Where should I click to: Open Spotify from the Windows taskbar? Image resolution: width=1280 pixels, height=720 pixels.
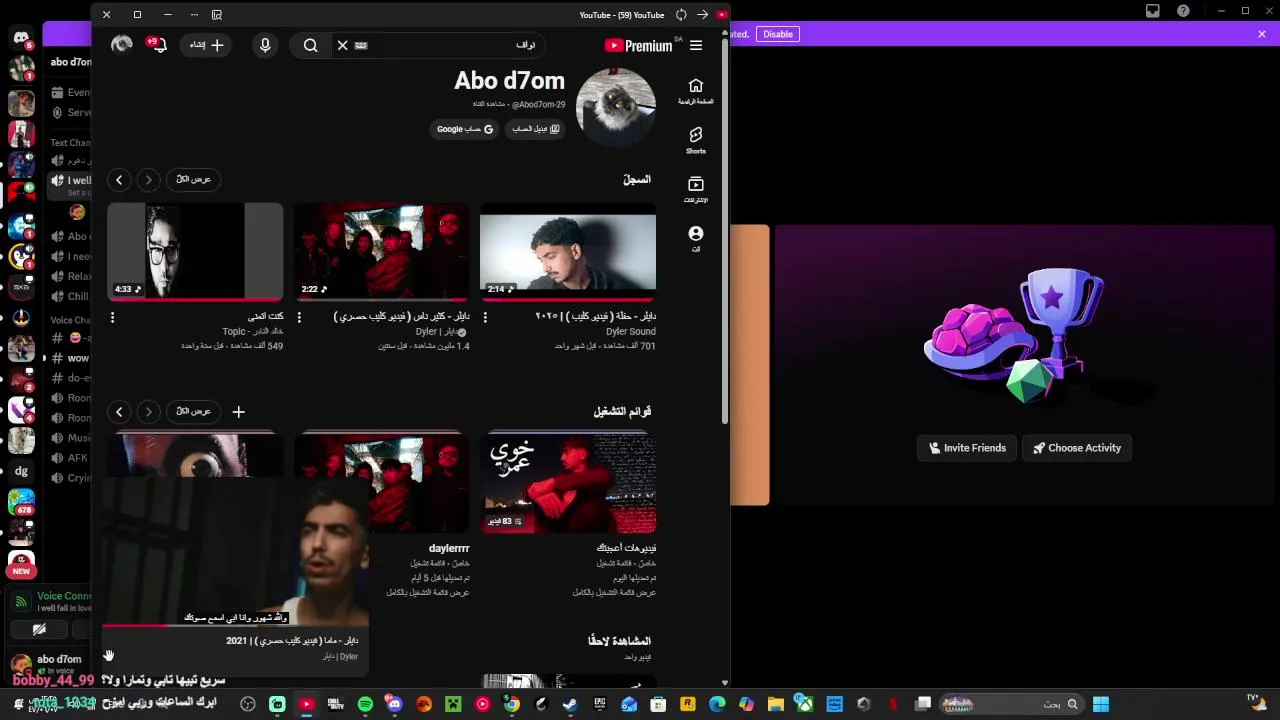point(365,704)
